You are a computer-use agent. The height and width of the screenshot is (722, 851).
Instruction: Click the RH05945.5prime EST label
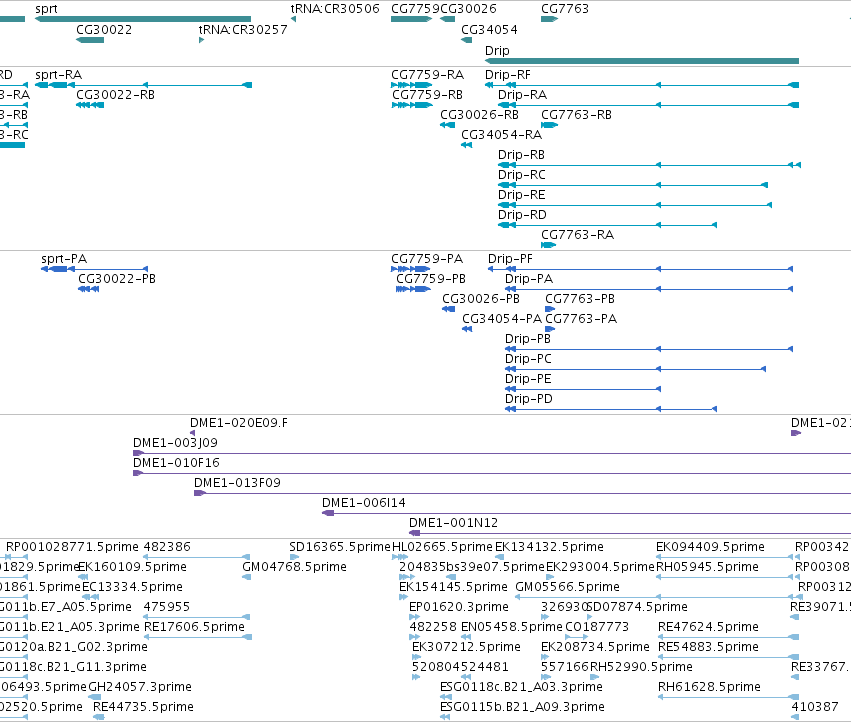coord(707,566)
